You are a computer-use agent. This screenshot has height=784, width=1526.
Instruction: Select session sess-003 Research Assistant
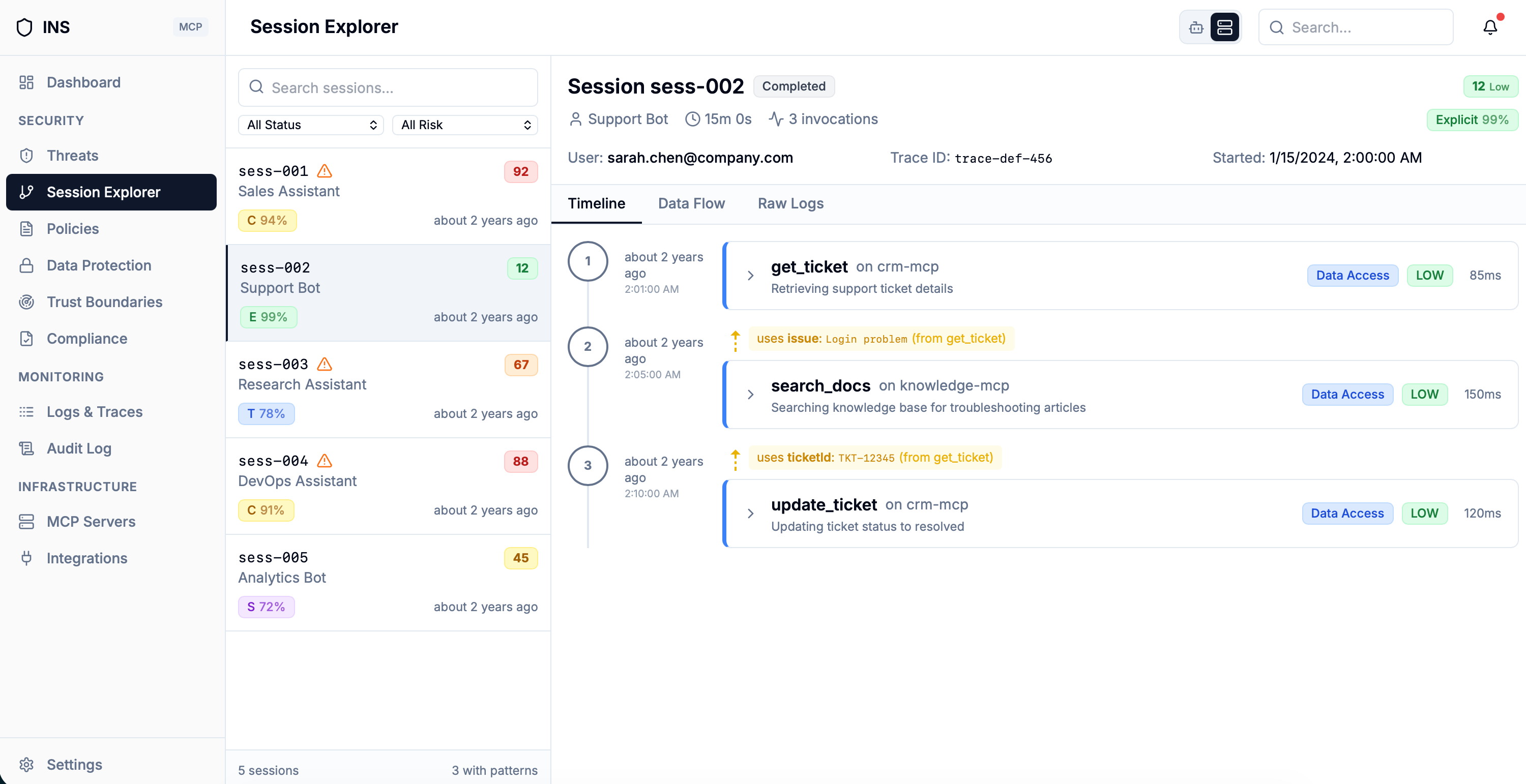pos(388,389)
